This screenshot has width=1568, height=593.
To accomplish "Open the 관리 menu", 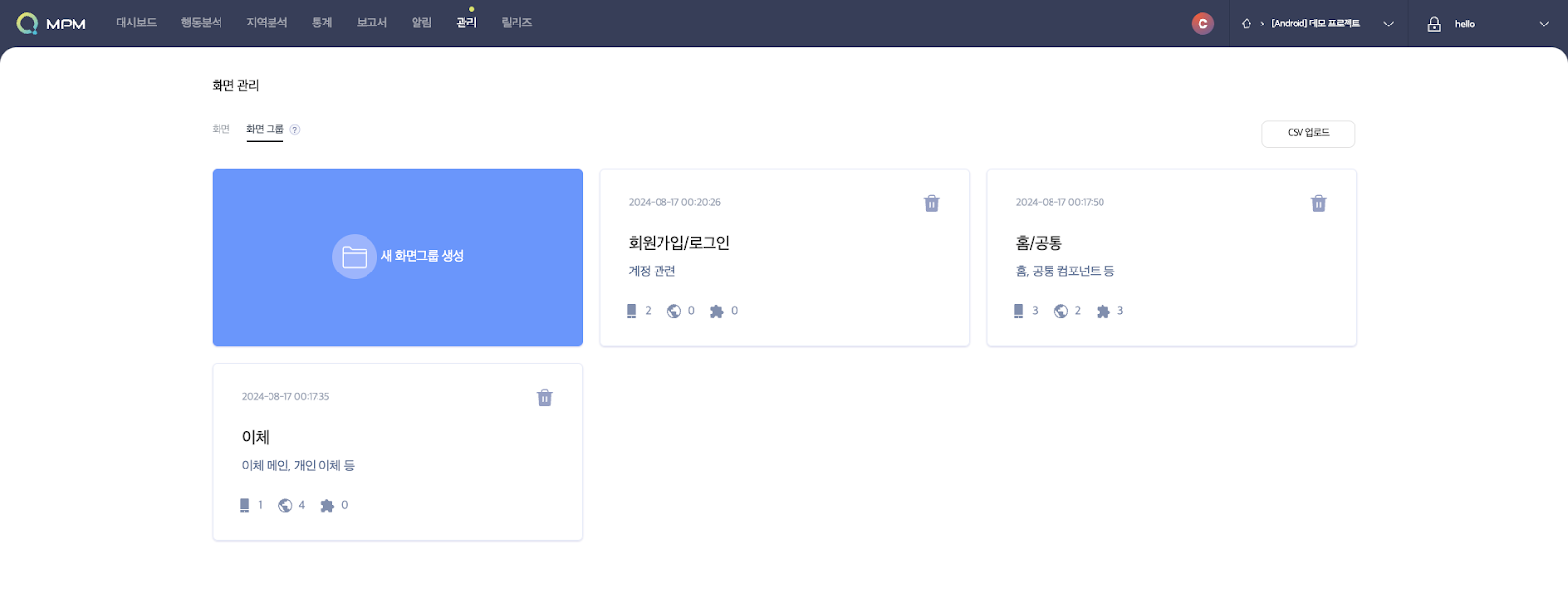I will (466, 23).
